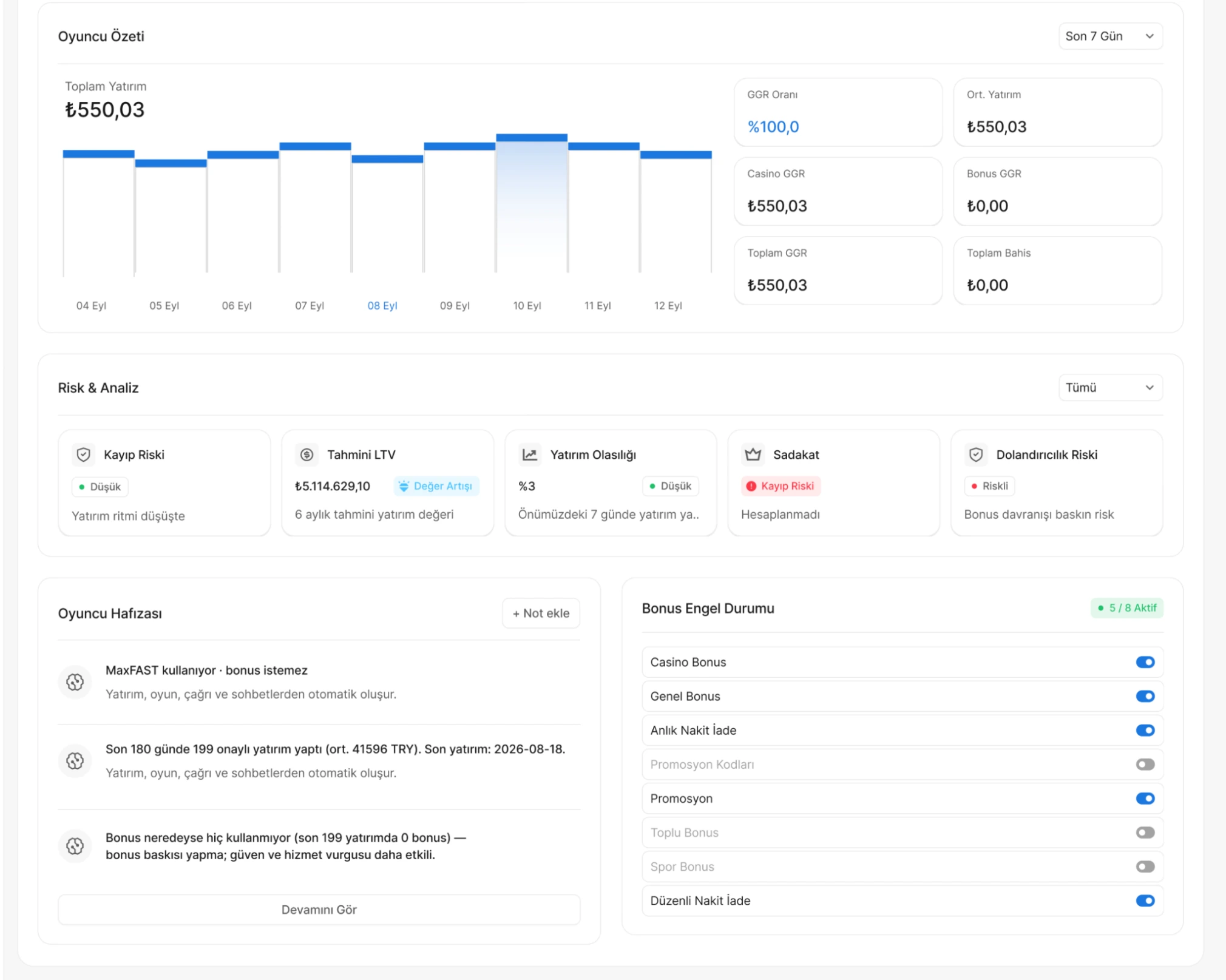Screen dimensions: 1226x980
Task: Open the Ort. Yatırım card
Action: (x=1058, y=112)
